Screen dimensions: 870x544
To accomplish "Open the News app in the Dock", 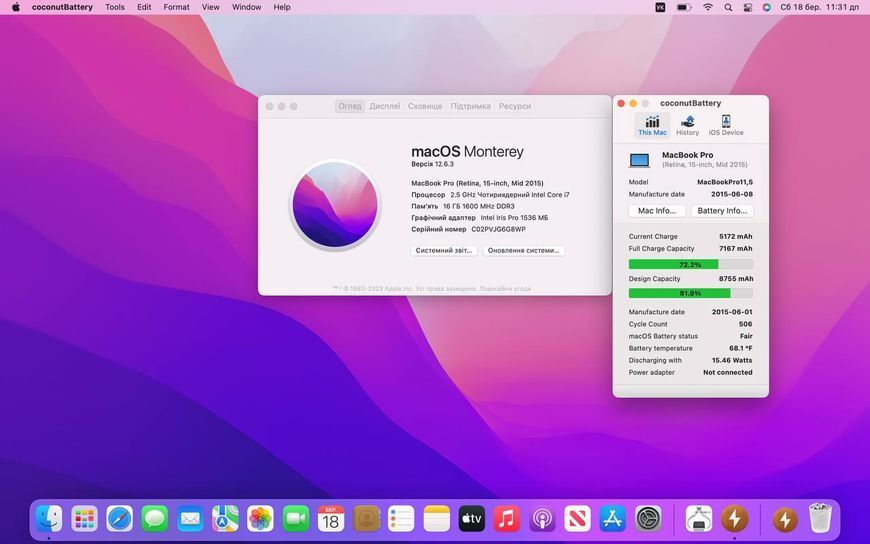I will pos(577,519).
